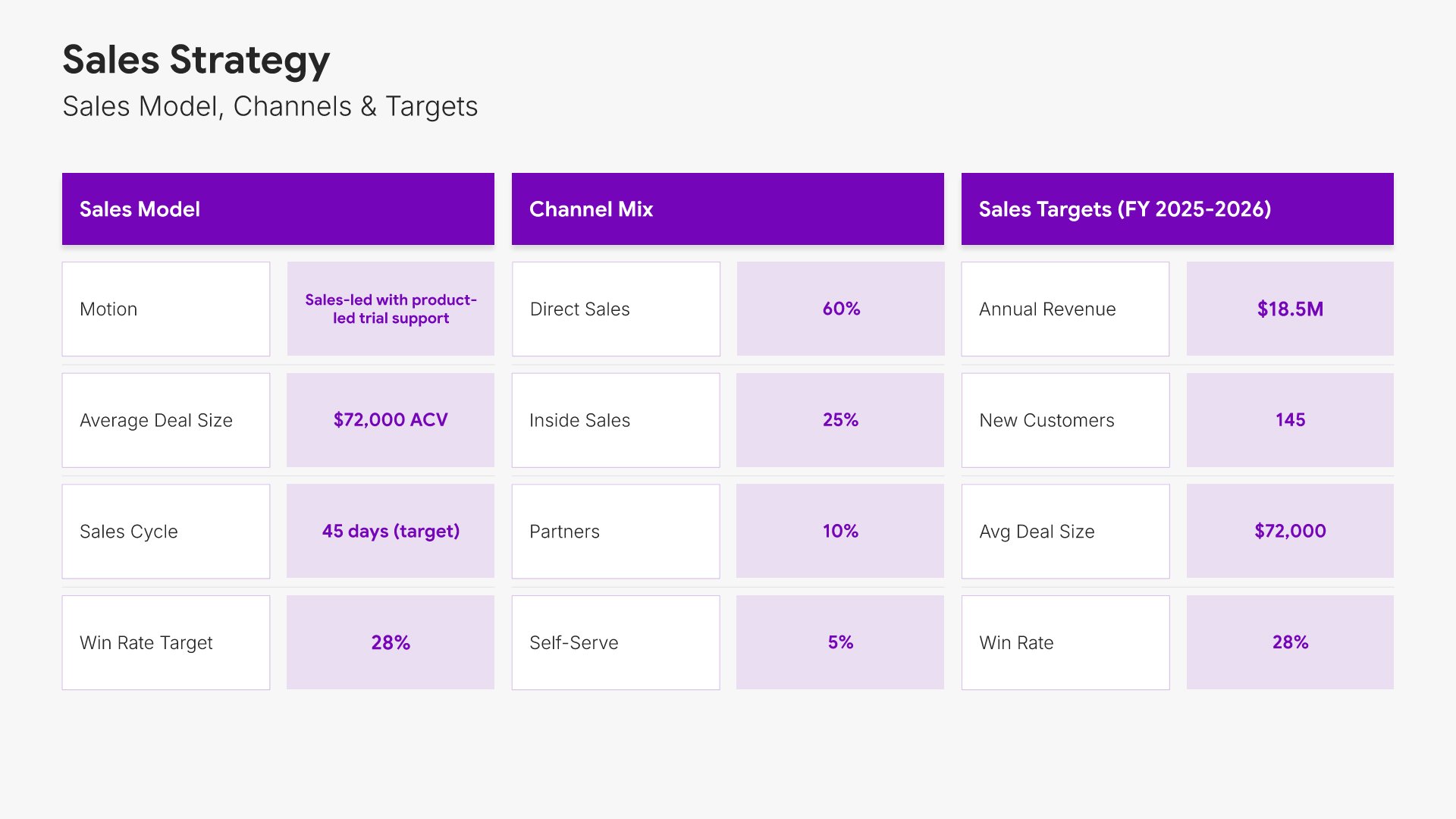Click the 5% value cell
This screenshot has height=819, width=1456.
pyautogui.click(x=840, y=642)
